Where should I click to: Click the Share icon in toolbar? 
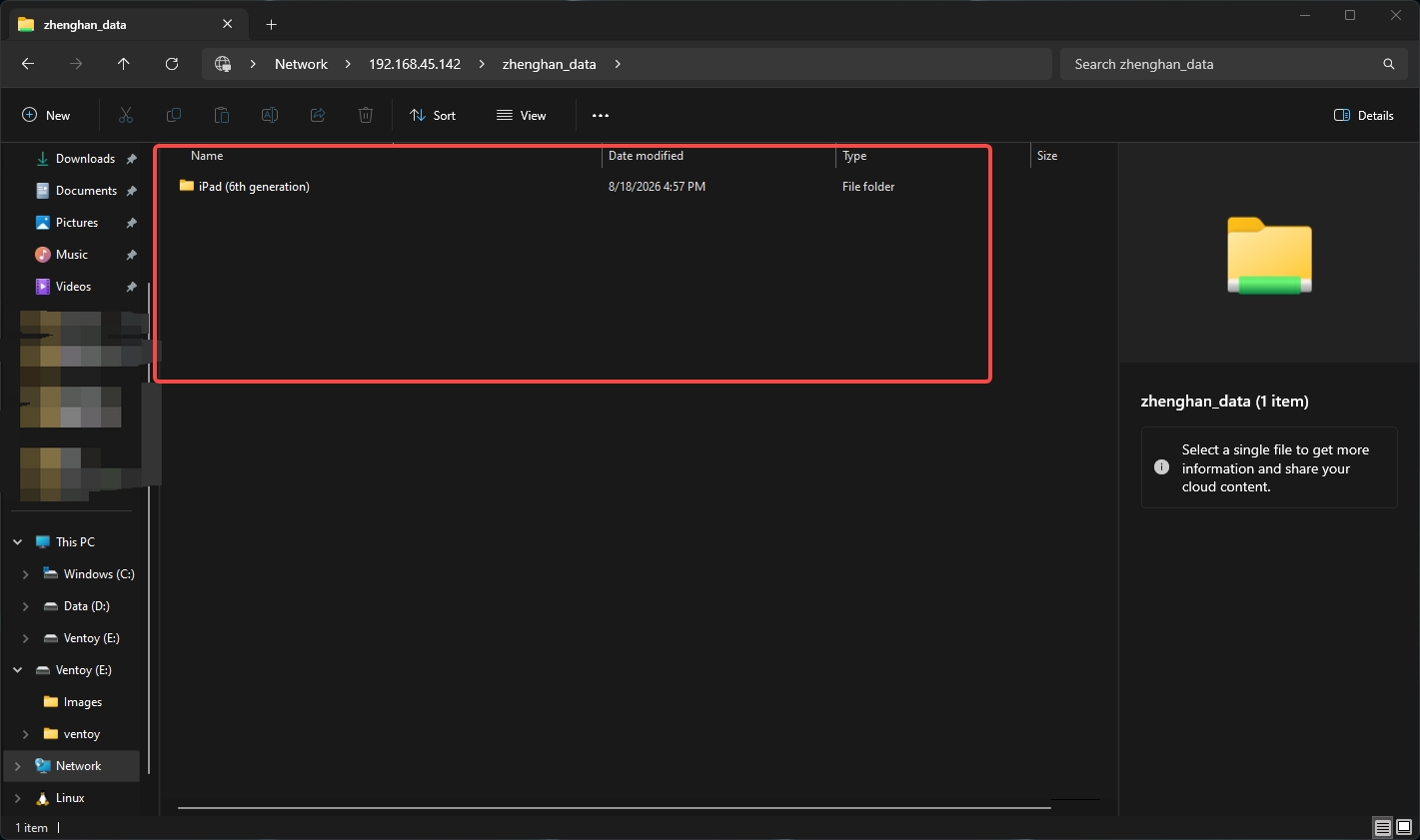318,116
